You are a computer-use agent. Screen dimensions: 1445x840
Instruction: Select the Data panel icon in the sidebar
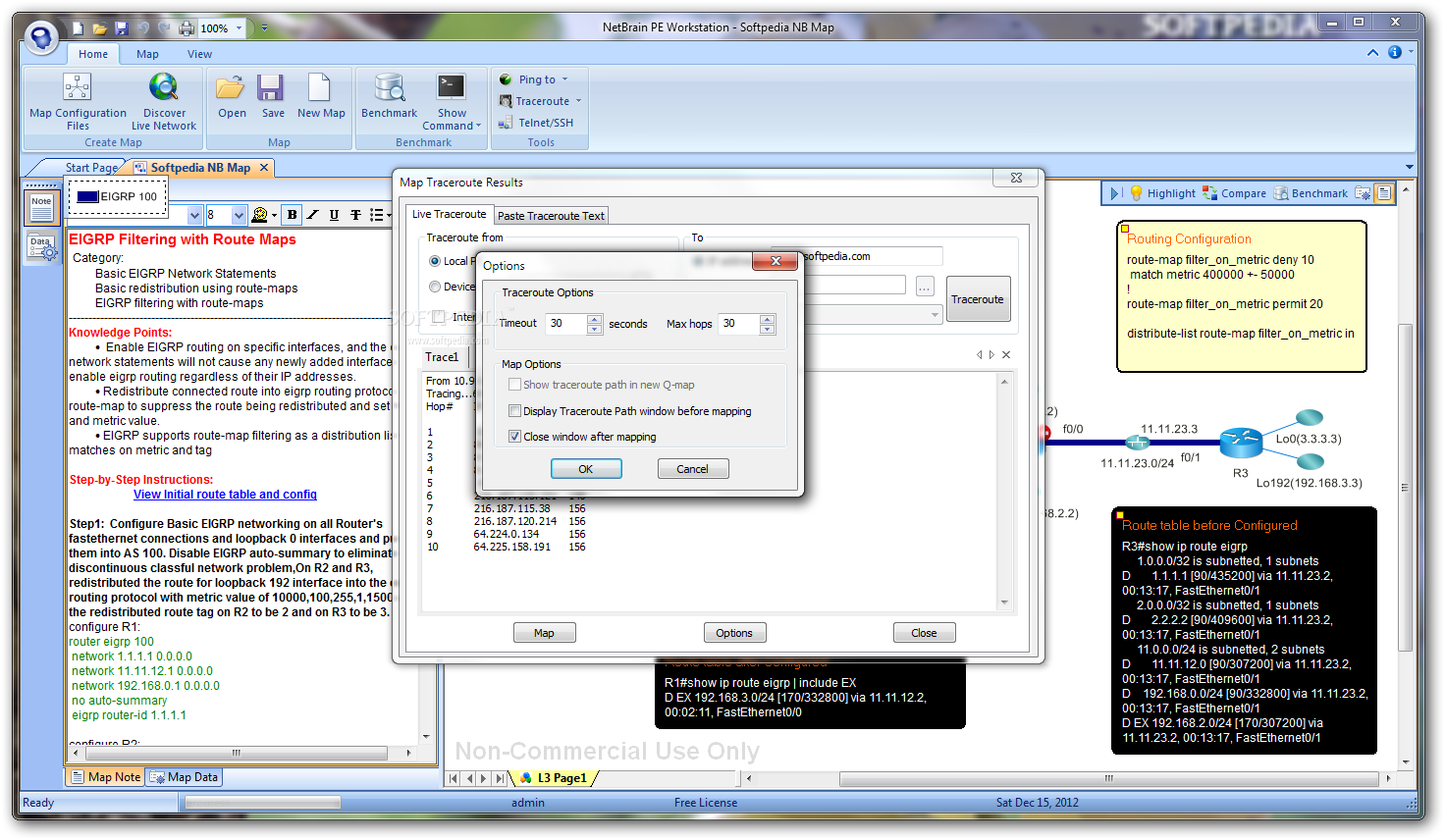[41, 248]
